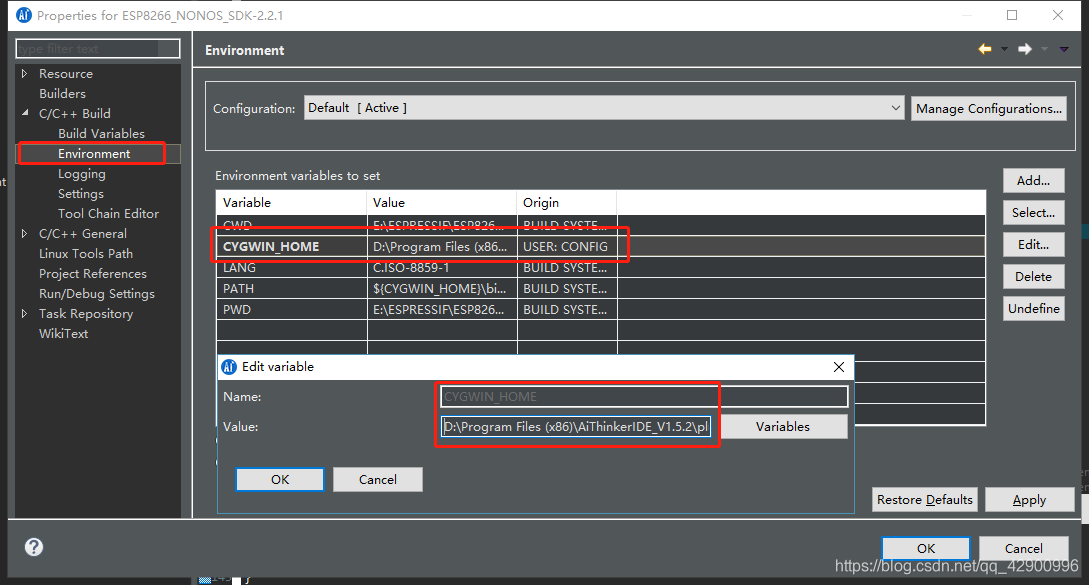This screenshot has height=585, width=1089.
Task: Select the PATH variable row
Action: [x=600, y=288]
